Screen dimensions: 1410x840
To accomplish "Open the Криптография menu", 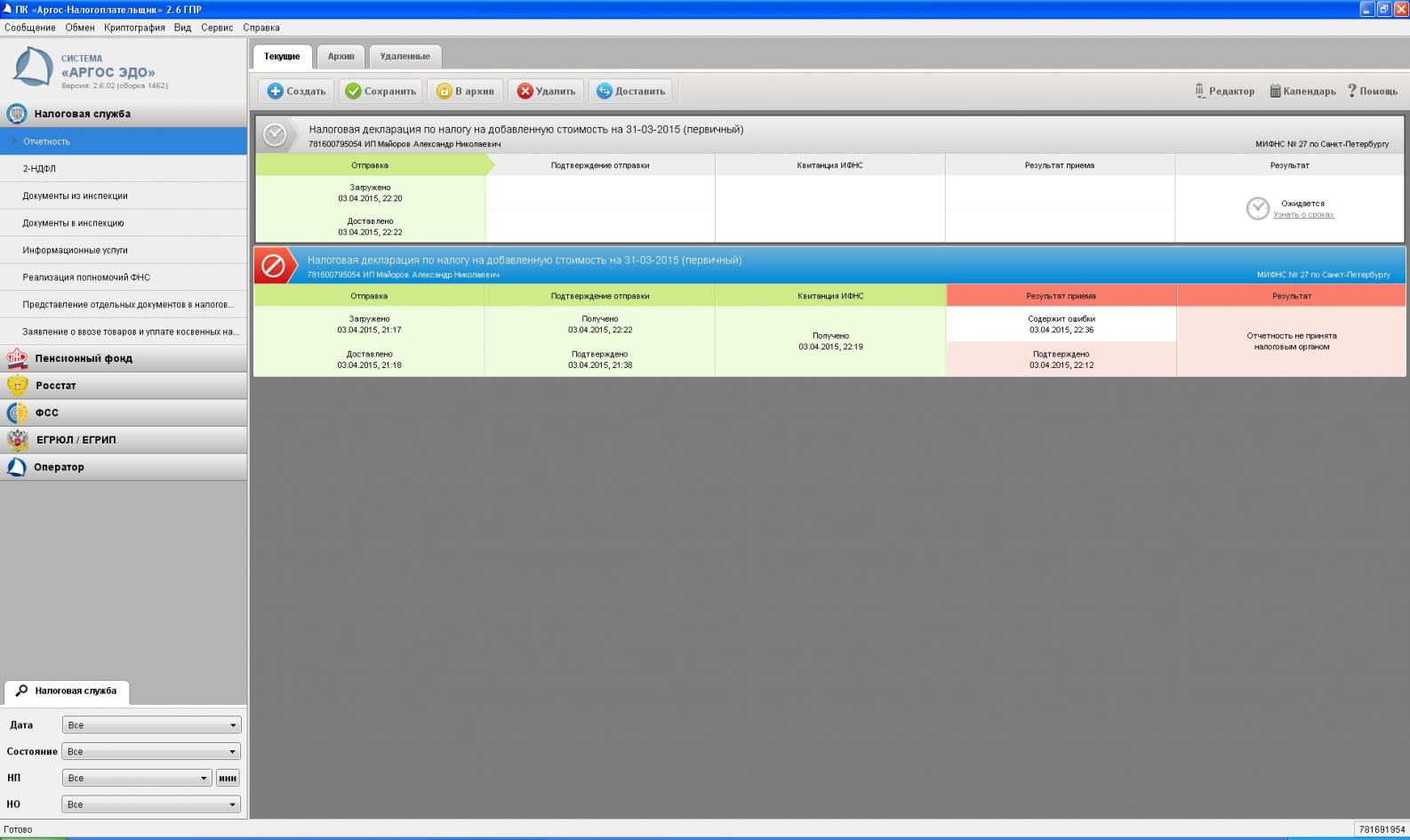I will pyautogui.click(x=134, y=28).
